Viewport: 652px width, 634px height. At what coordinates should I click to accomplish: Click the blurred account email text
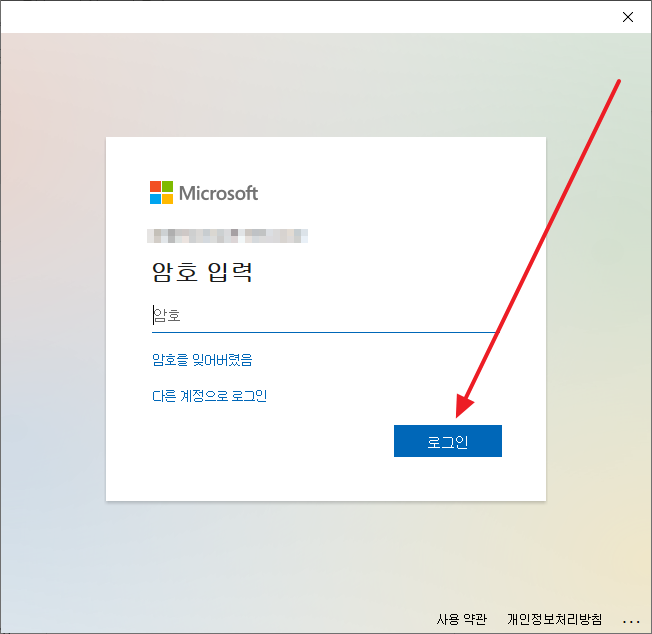pos(227,236)
